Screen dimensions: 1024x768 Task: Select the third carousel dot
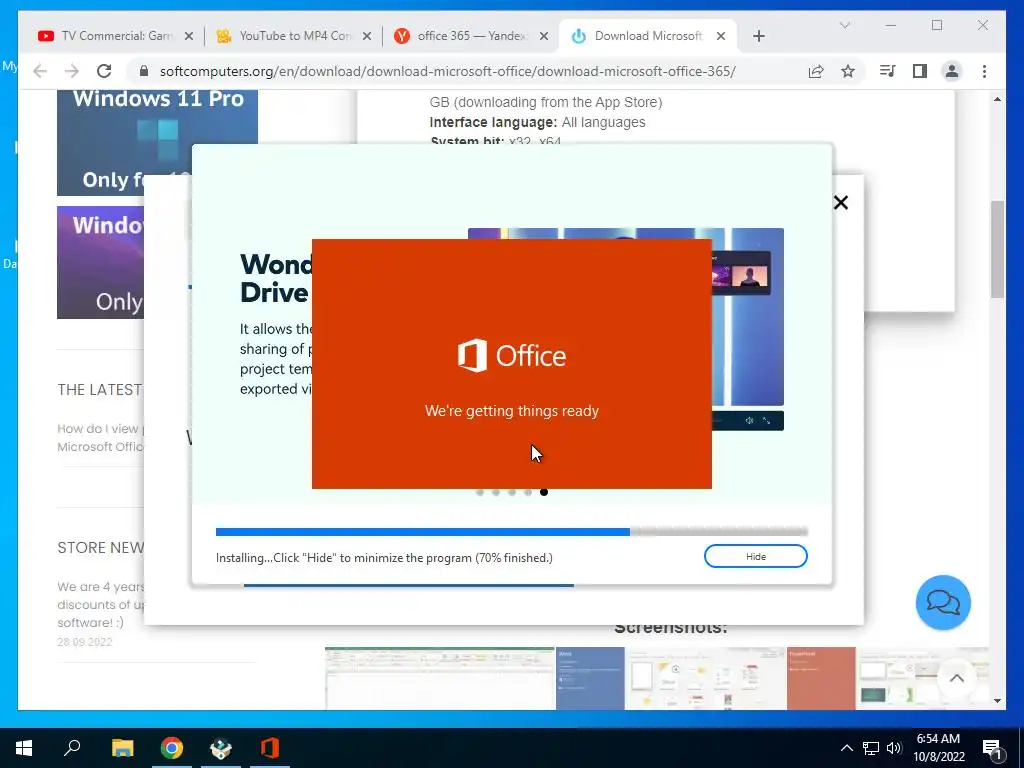click(512, 492)
